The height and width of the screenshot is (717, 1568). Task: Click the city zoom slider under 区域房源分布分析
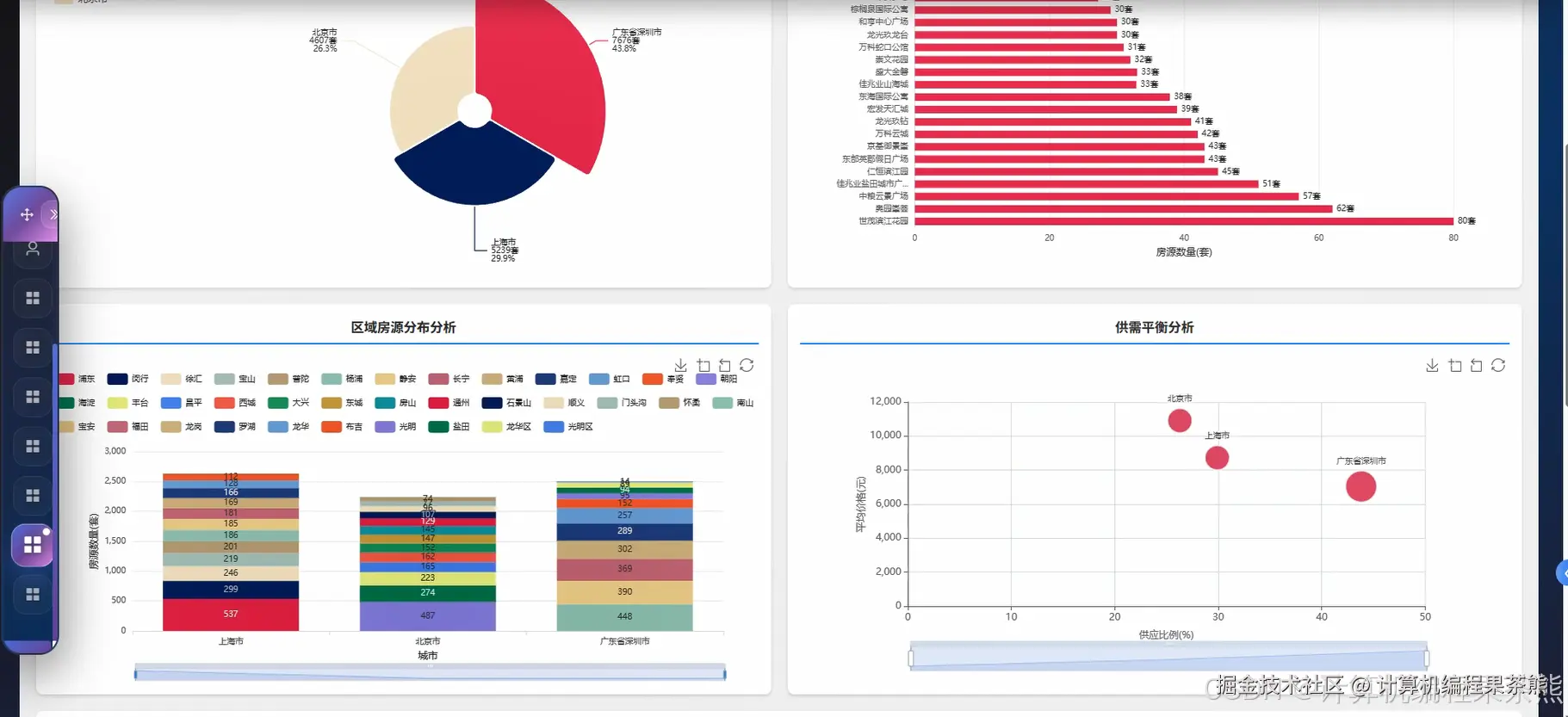click(430, 673)
